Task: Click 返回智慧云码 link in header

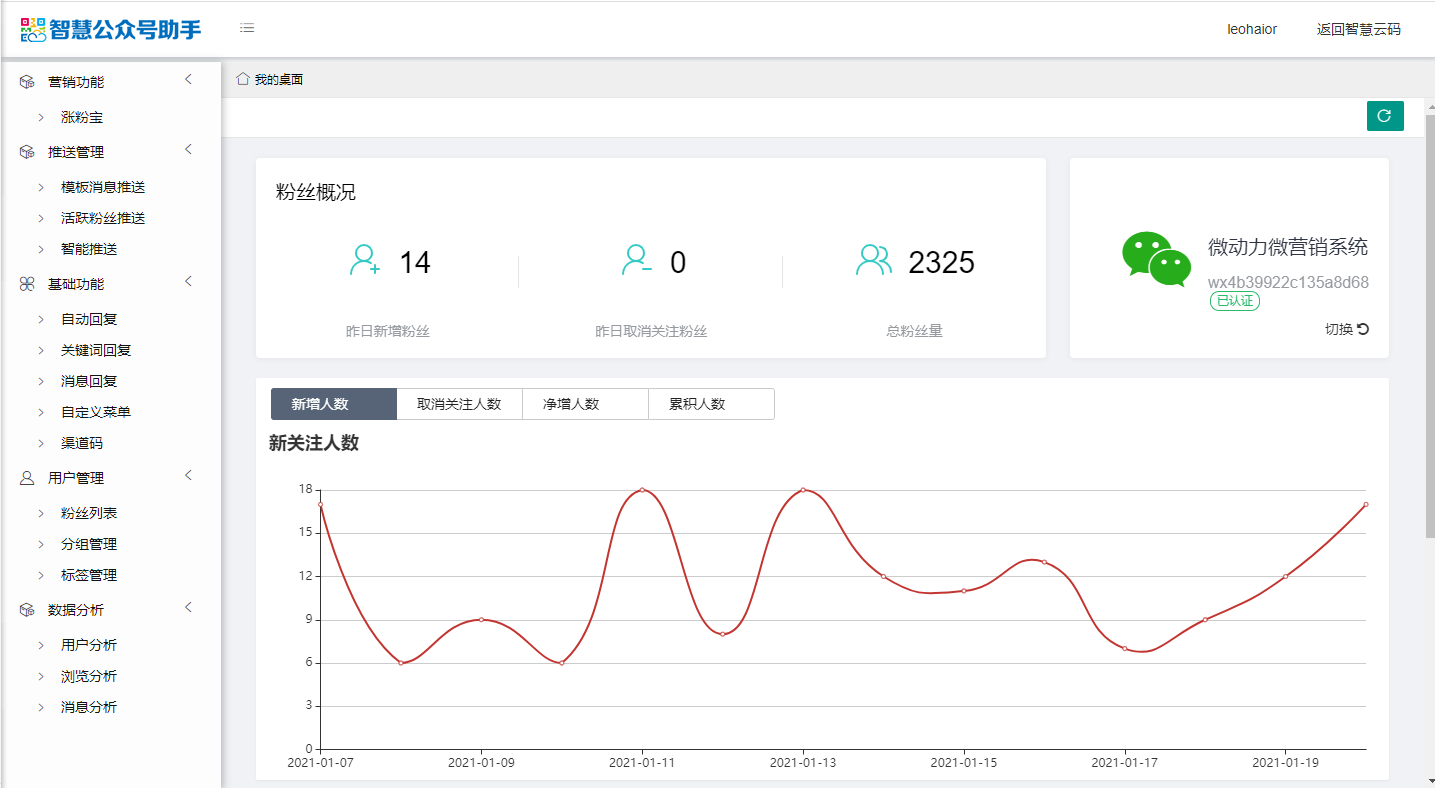Action: click(x=1358, y=29)
